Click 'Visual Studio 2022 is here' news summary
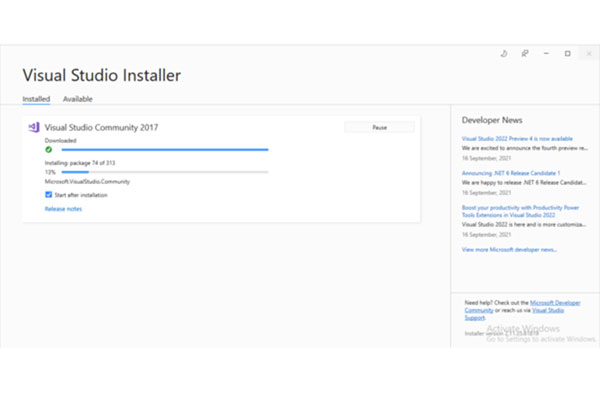This screenshot has width=600, height=400. (523, 225)
